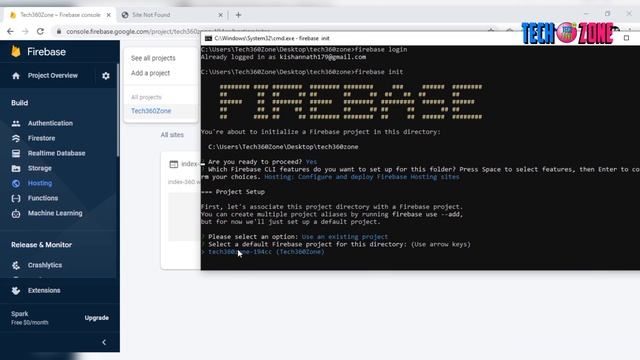The image size is (640, 360).
Task: Click the Storage folder icon
Action: coord(16,169)
